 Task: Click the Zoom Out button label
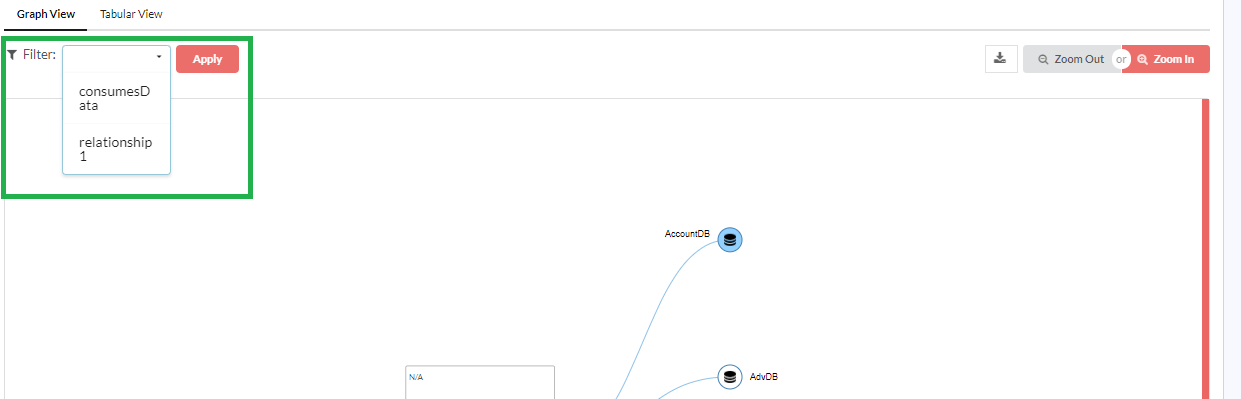[x=1079, y=59]
